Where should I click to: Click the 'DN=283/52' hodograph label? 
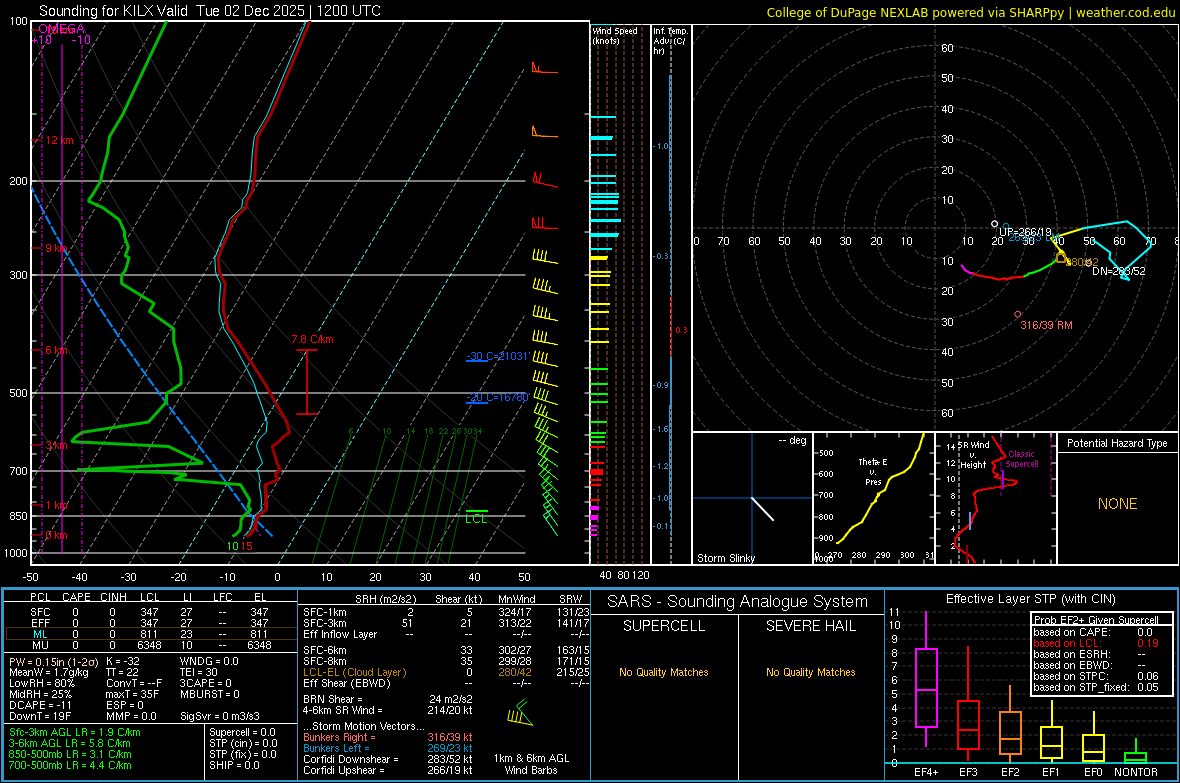point(1118,271)
